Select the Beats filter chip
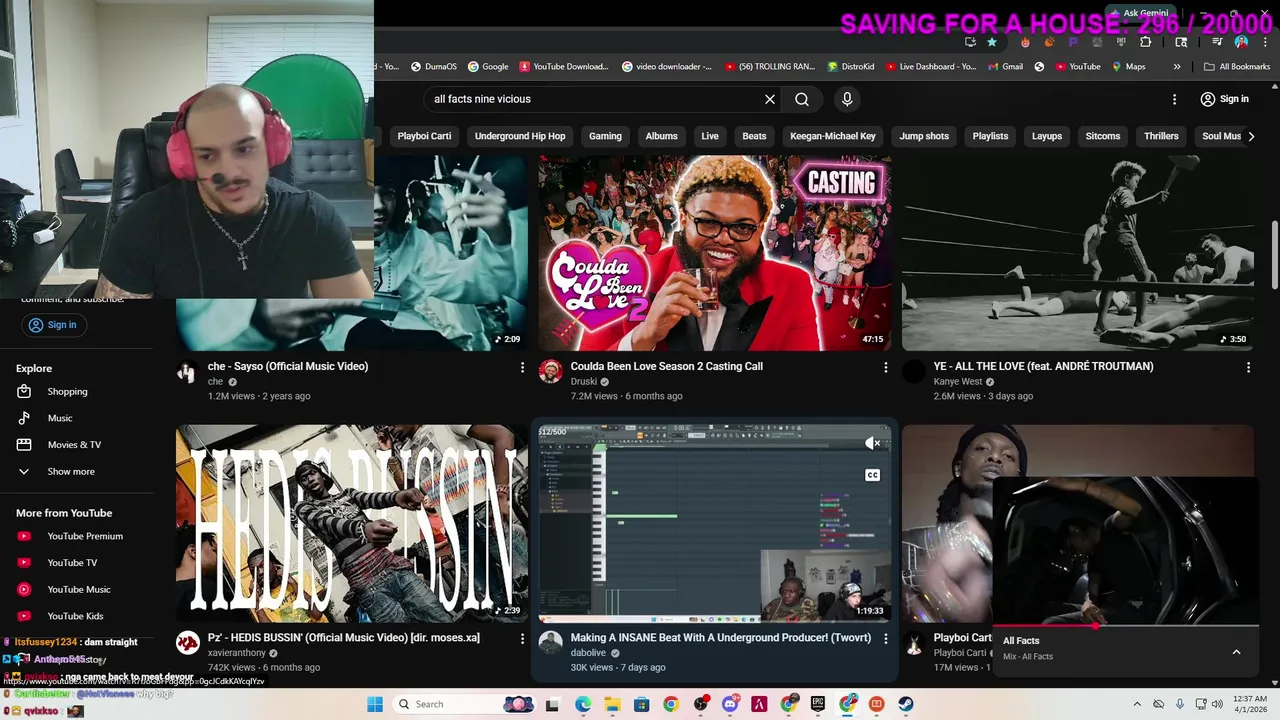 754,136
